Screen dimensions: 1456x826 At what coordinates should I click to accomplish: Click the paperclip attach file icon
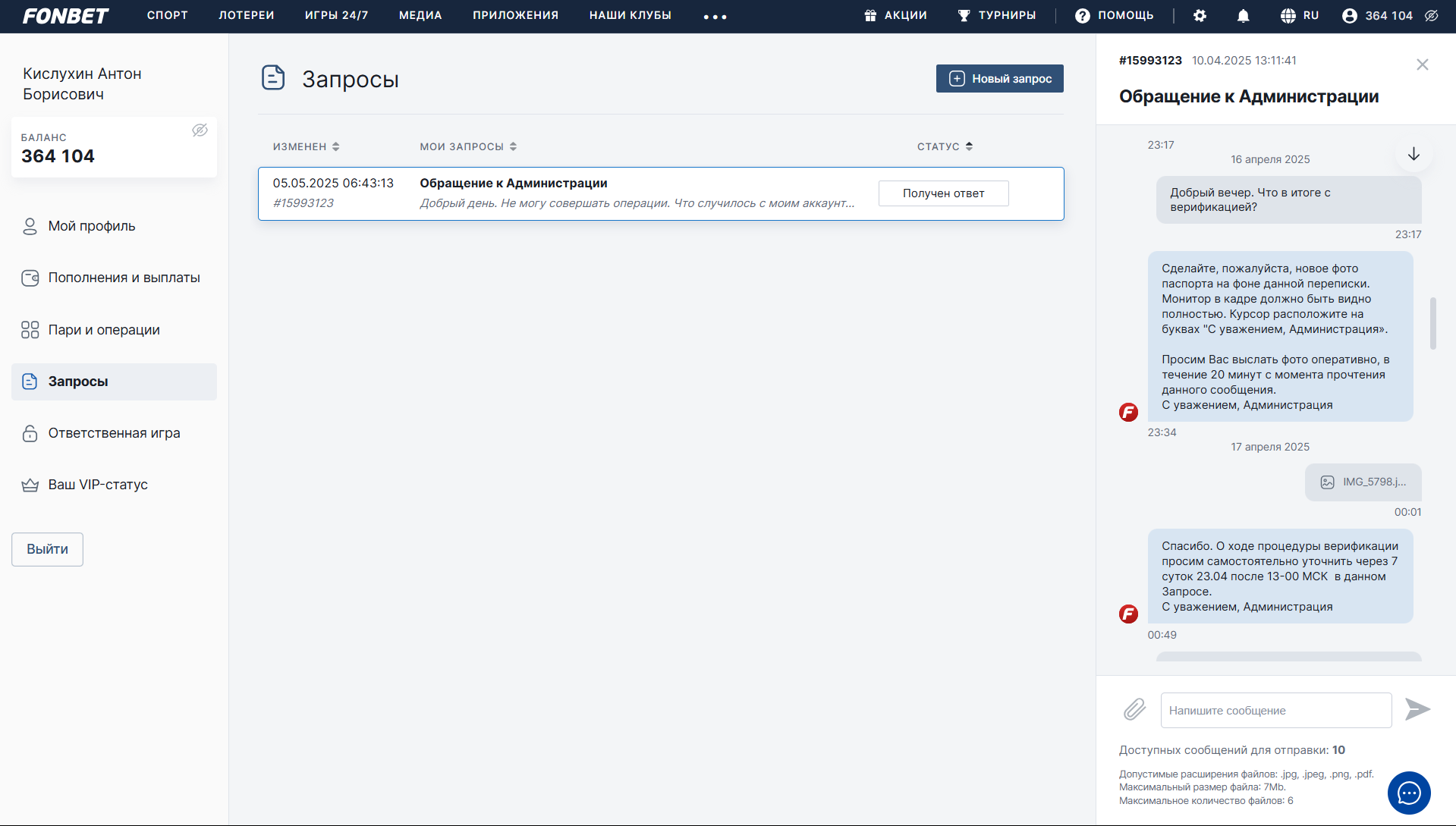tap(1134, 710)
